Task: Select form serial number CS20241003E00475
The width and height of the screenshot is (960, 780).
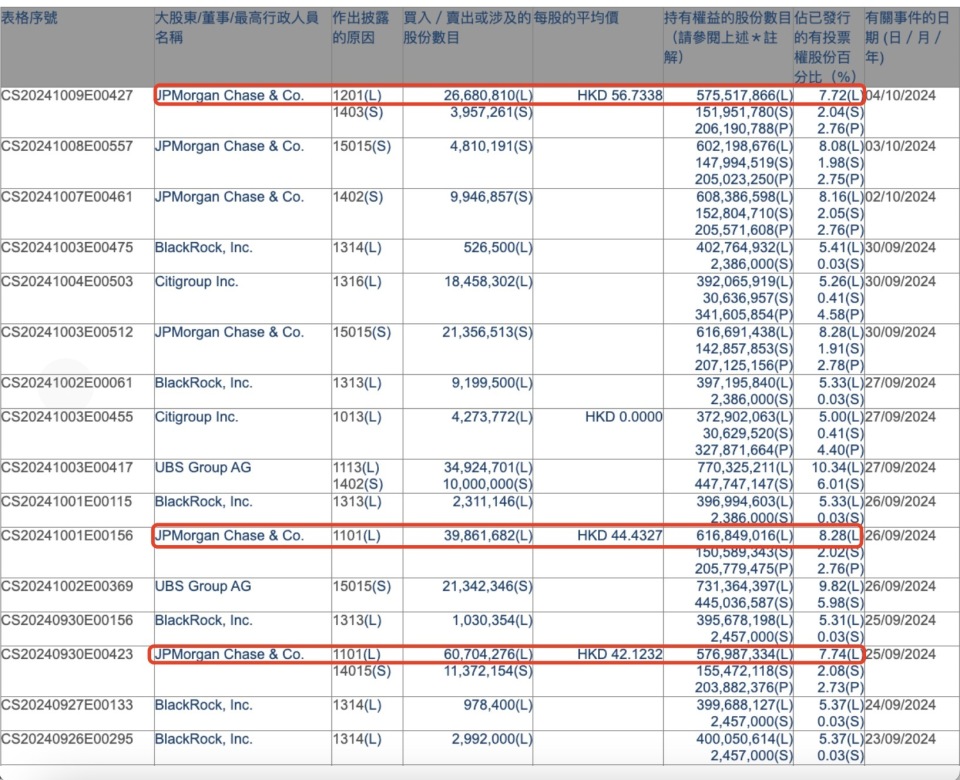Action: (67, 248)
